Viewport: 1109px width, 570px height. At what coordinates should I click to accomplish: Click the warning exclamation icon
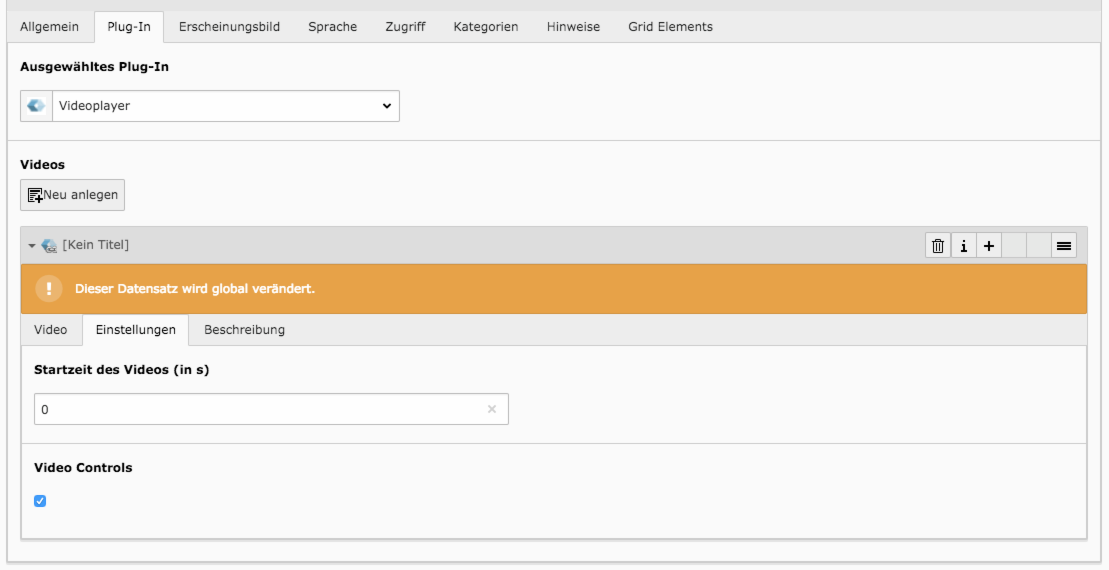(x=49, y=289)
